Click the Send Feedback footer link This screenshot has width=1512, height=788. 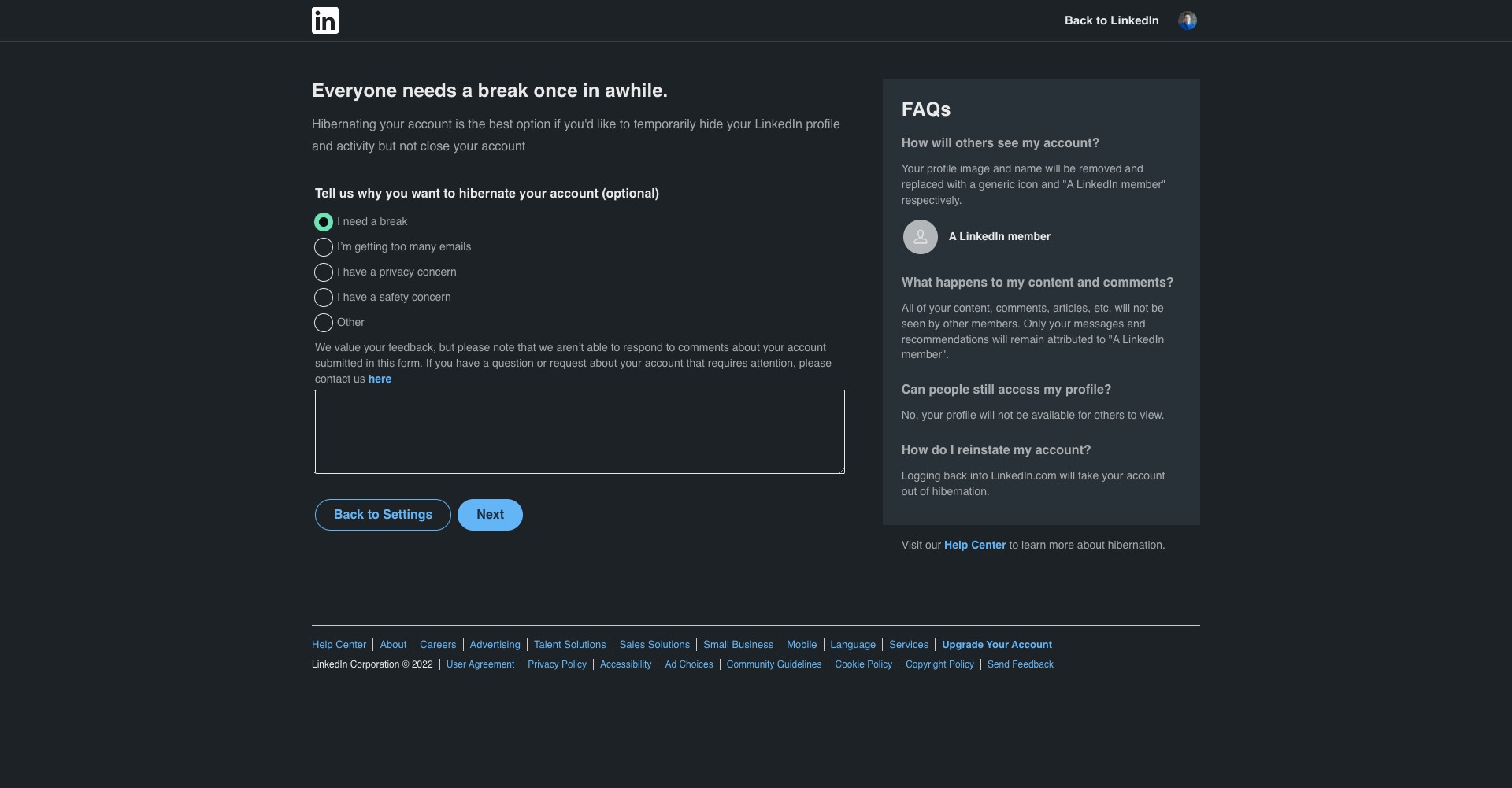1020,664
